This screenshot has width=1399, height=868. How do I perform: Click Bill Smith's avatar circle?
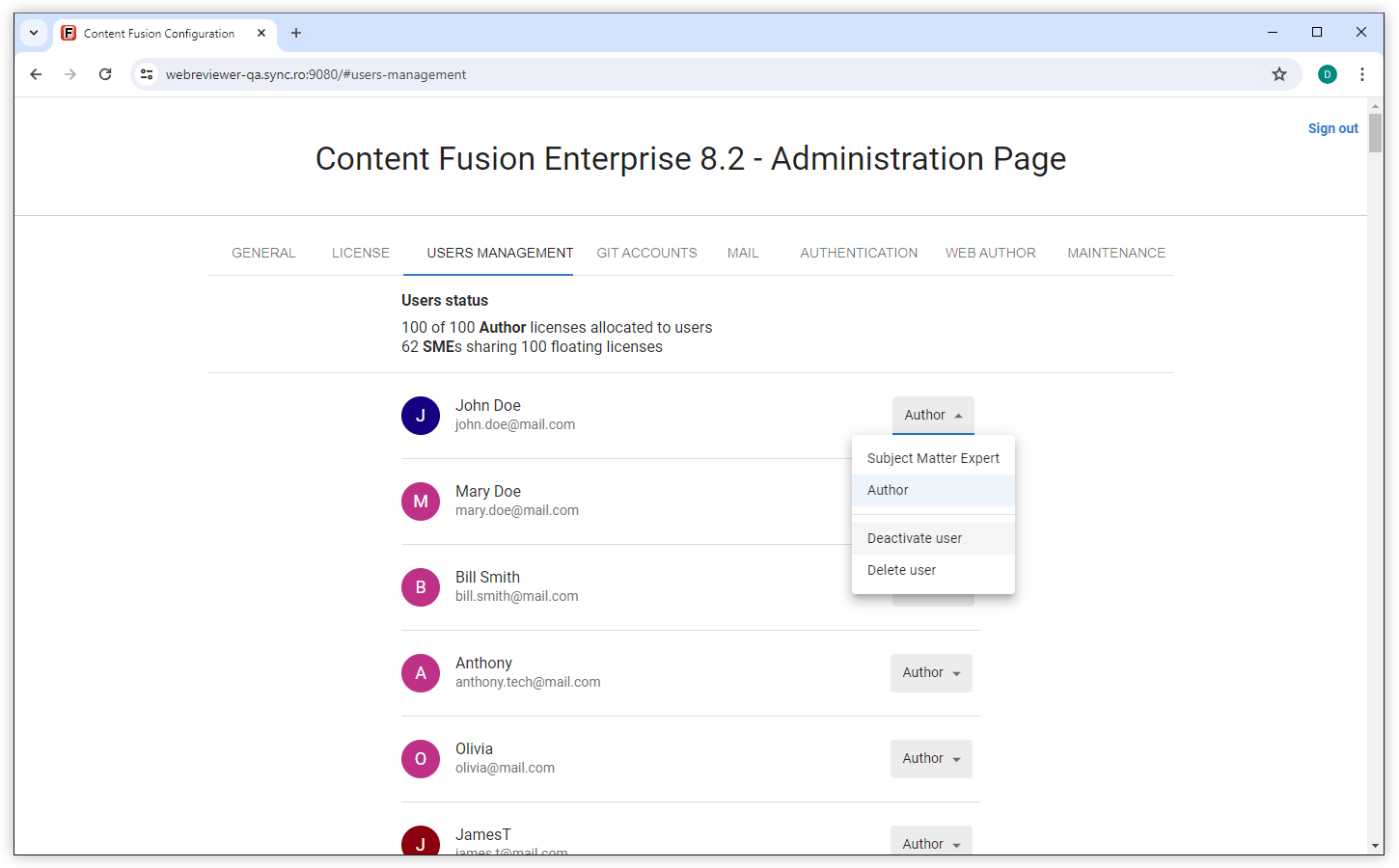click(x=421, y=587)
